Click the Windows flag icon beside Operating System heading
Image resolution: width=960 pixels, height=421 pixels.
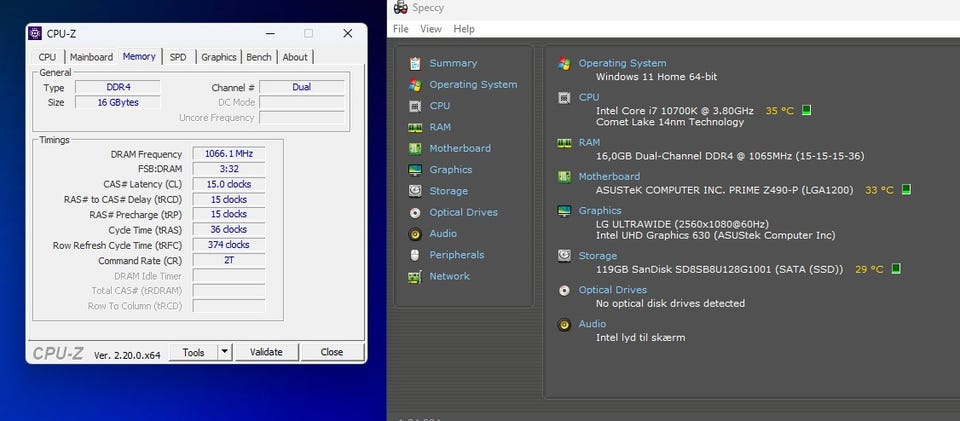click(x=564, y=64)
